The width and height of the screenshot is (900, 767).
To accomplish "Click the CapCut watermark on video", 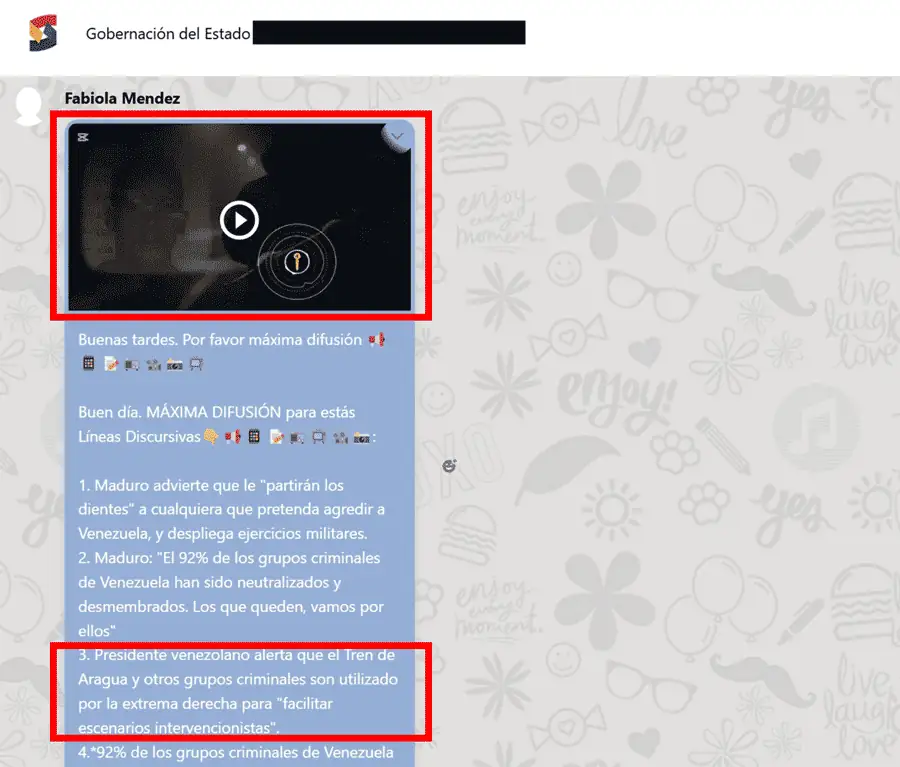I will (84, 137).
